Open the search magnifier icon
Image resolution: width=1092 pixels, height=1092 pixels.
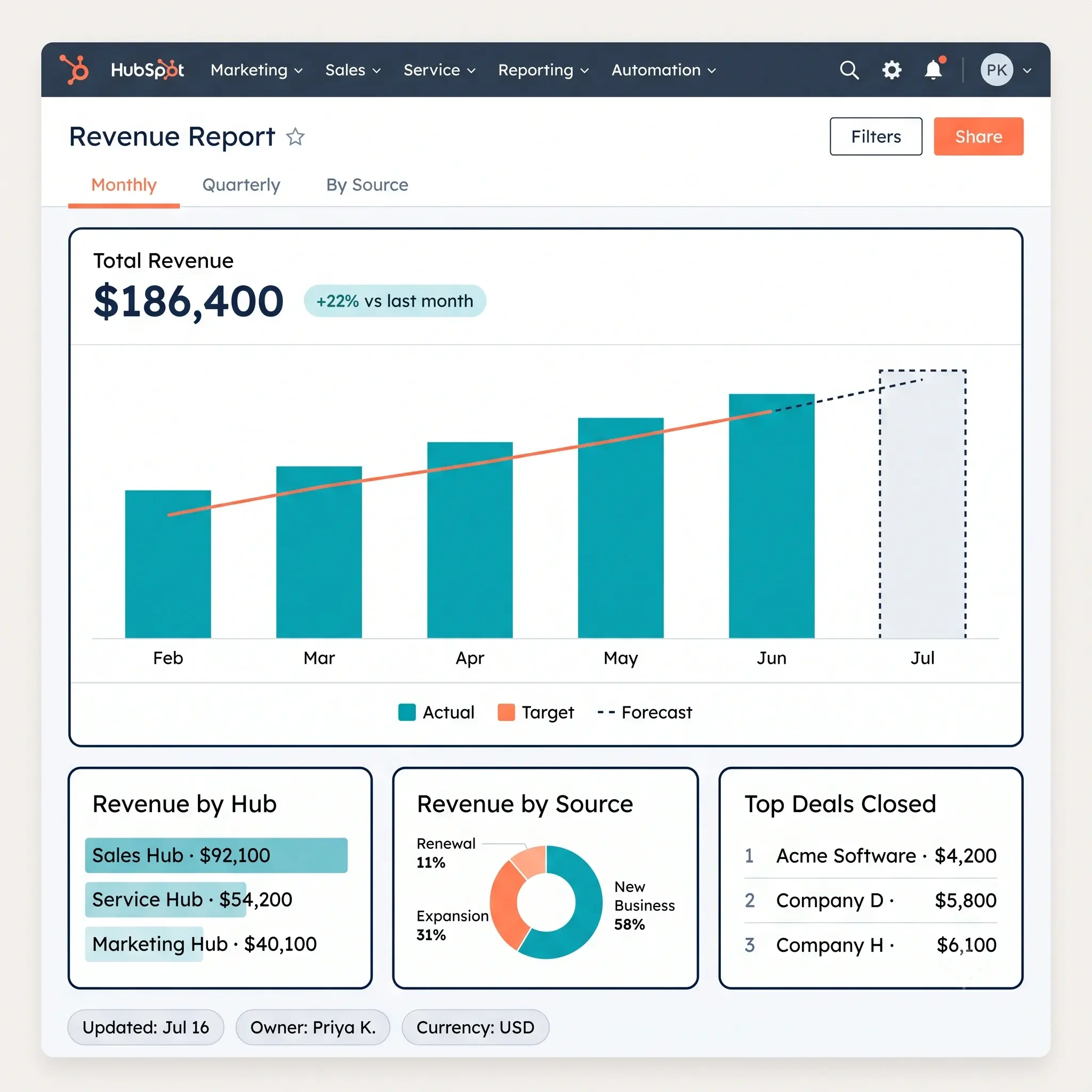coord(849,70)
